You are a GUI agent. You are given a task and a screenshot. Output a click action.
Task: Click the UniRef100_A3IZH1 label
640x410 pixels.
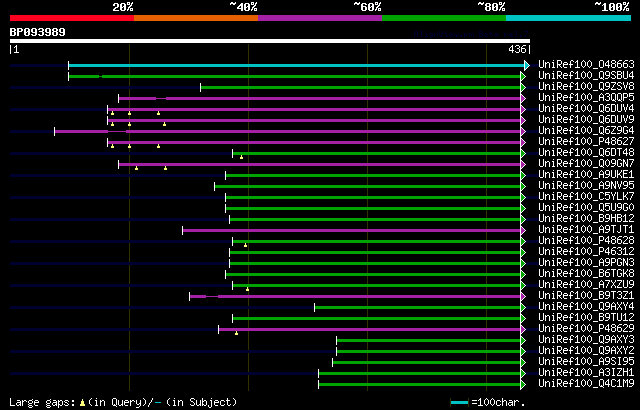pyautogui.click(x=586, y=373)
